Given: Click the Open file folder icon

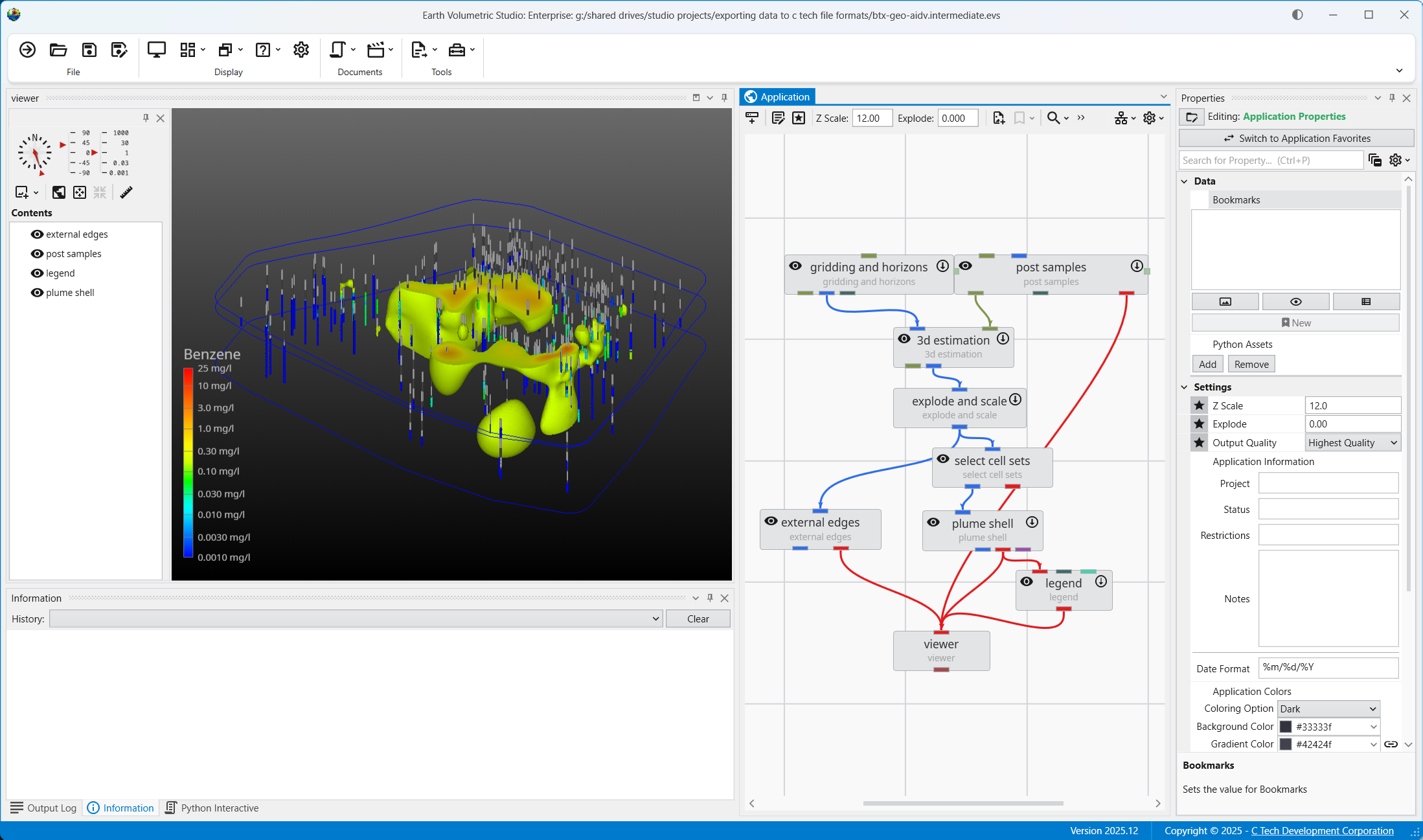Looking at the screenshot, I should (58, 50).
